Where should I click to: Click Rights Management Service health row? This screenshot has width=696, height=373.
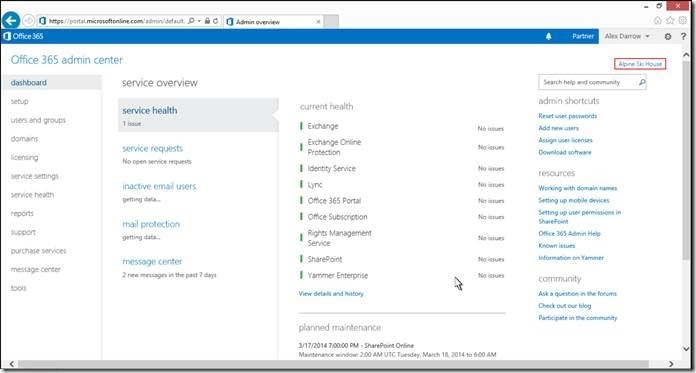pyautogui.click(x=402, y=238)
